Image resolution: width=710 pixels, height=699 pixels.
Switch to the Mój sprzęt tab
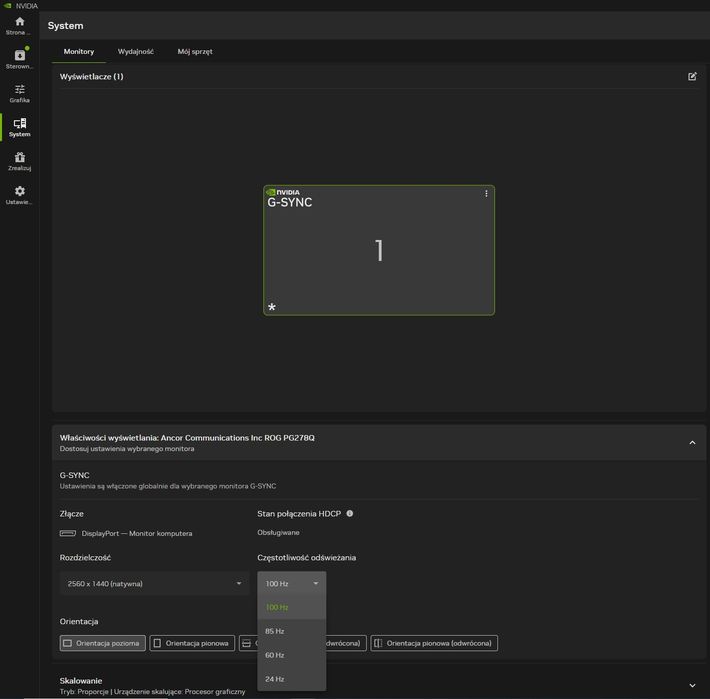[195, 52]
